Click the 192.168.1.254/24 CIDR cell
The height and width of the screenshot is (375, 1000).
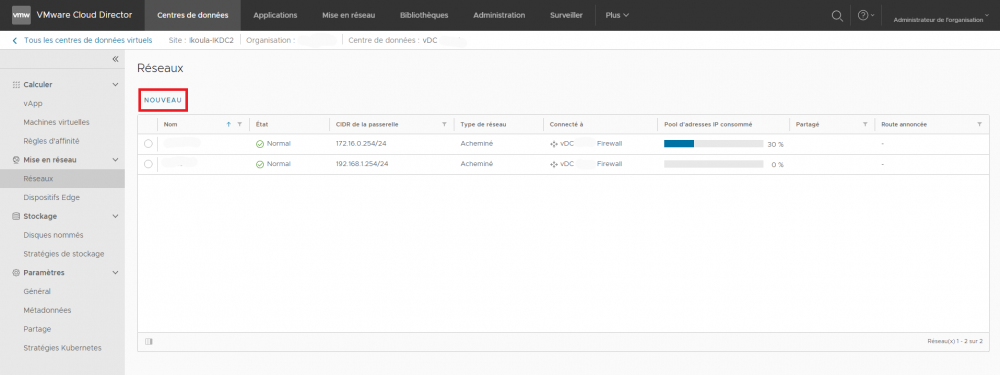point(362,164)
